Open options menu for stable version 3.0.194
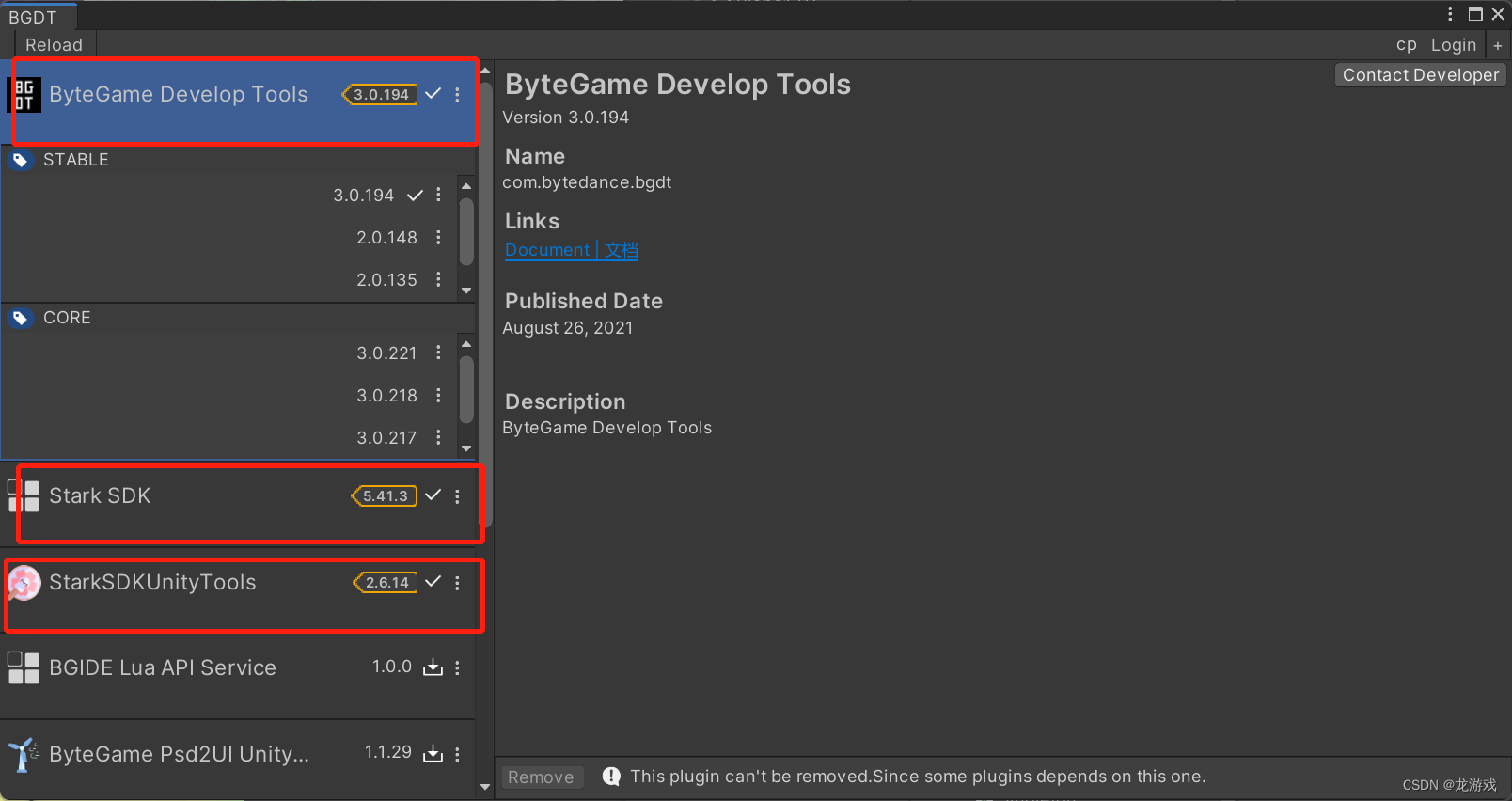Viewport: 1512px width, 801px height. (x=438, y=195)
